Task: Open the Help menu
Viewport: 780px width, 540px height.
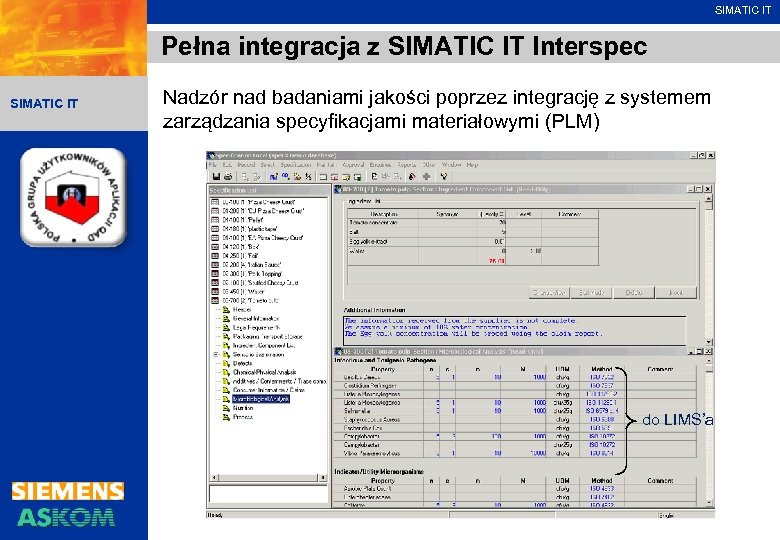Action: 472,165
